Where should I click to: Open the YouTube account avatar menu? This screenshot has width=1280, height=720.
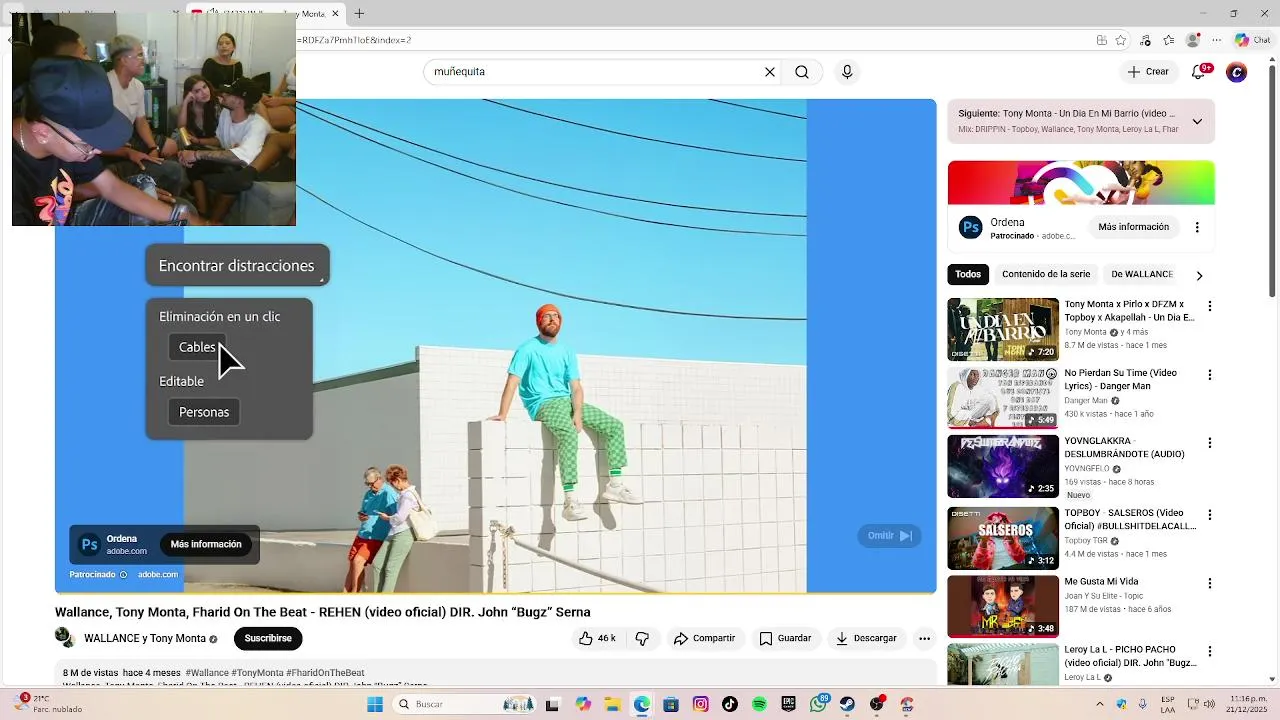click(x=1237, y=72)
